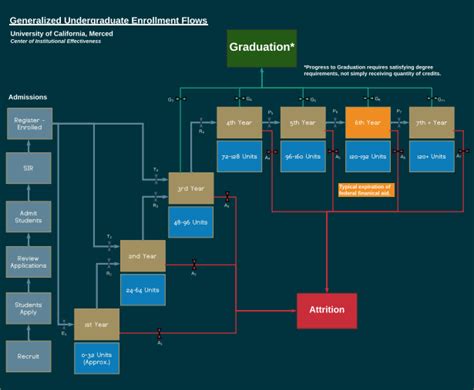Select the 4th Year box

tap(239, 123)
